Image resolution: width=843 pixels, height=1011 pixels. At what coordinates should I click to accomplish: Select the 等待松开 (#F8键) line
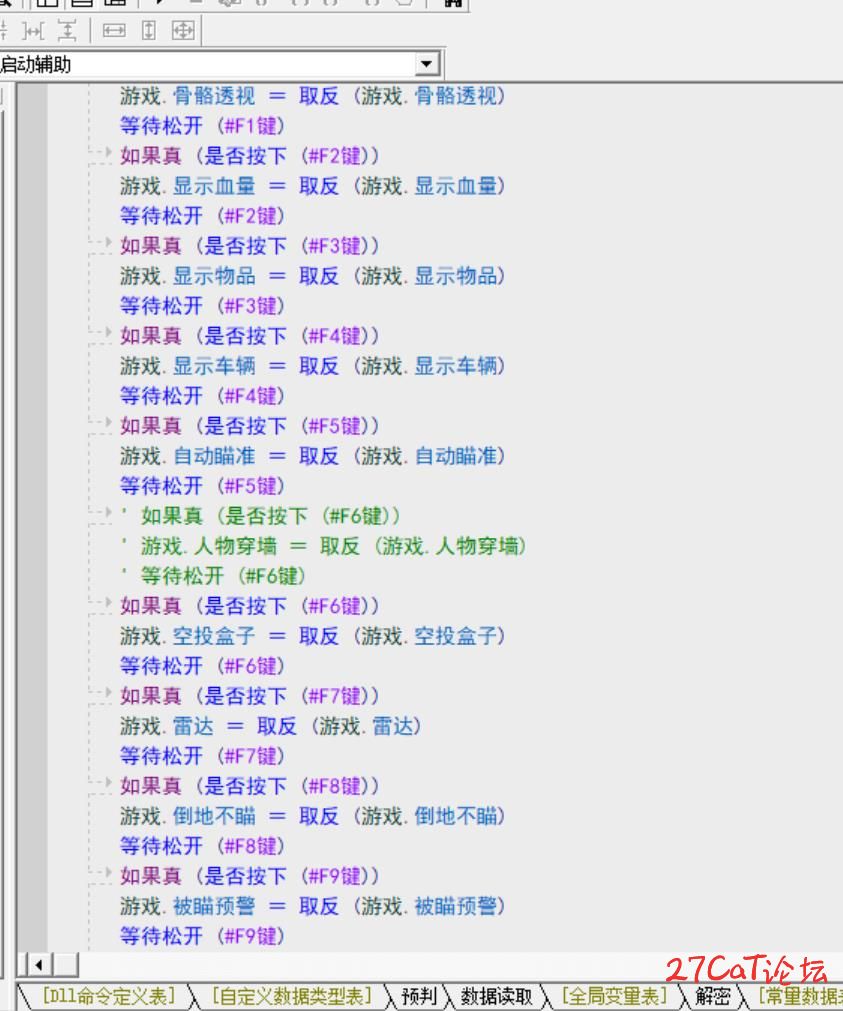click(202, 846)
